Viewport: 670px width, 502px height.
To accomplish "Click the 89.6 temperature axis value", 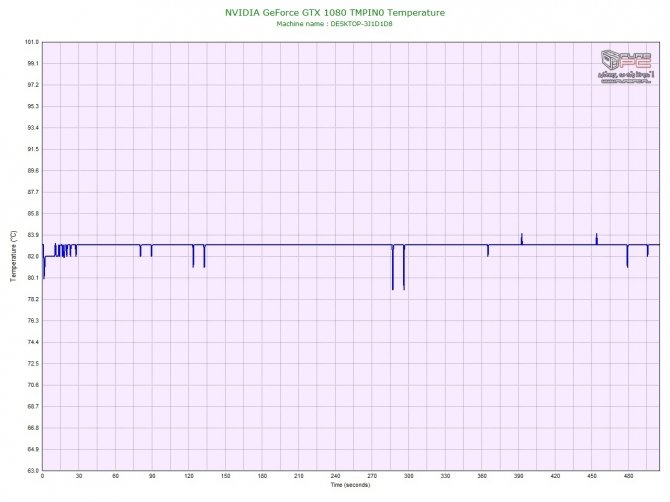I will click(32, 170).
